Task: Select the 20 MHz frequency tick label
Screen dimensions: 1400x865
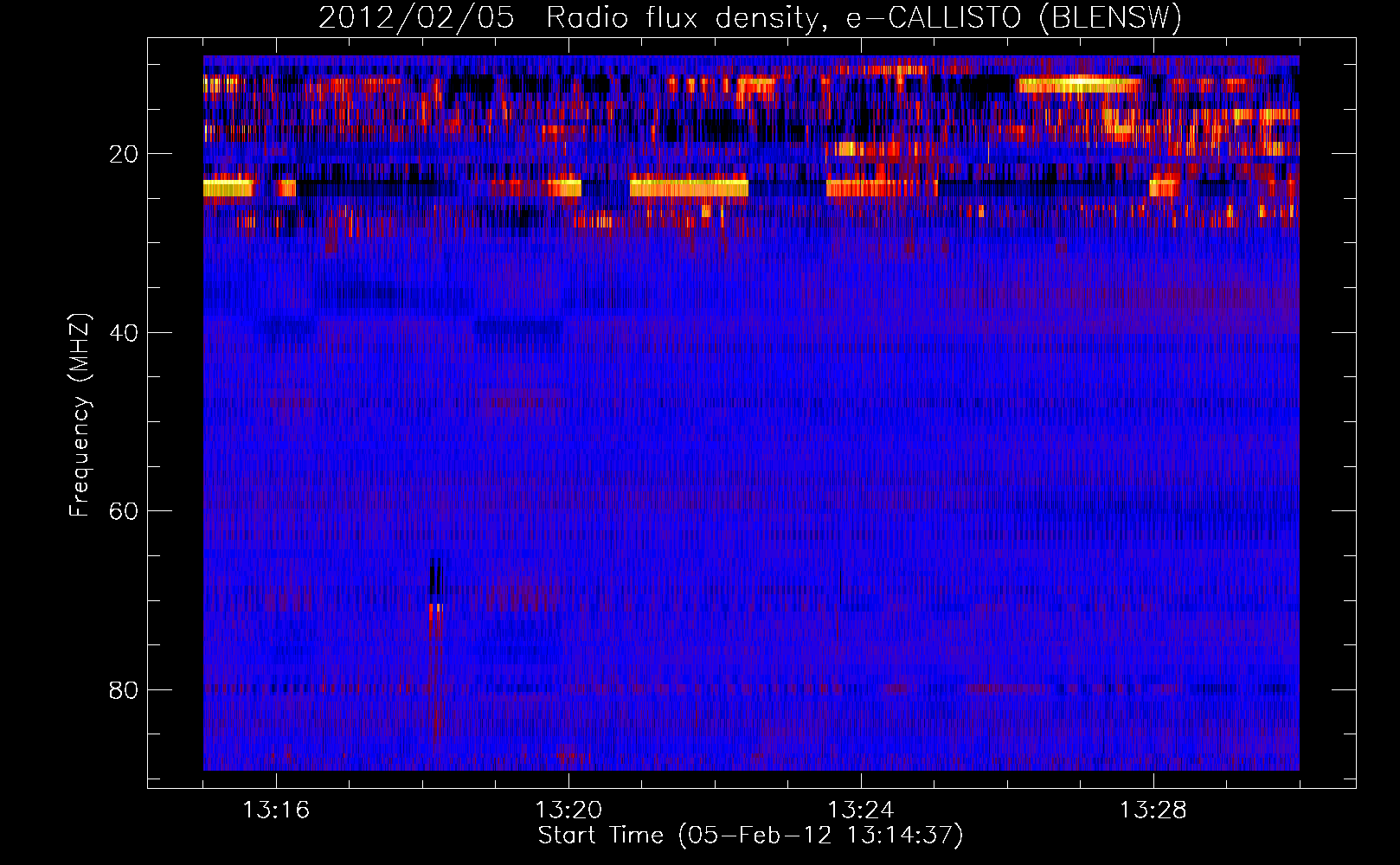Action: point(124,154)
